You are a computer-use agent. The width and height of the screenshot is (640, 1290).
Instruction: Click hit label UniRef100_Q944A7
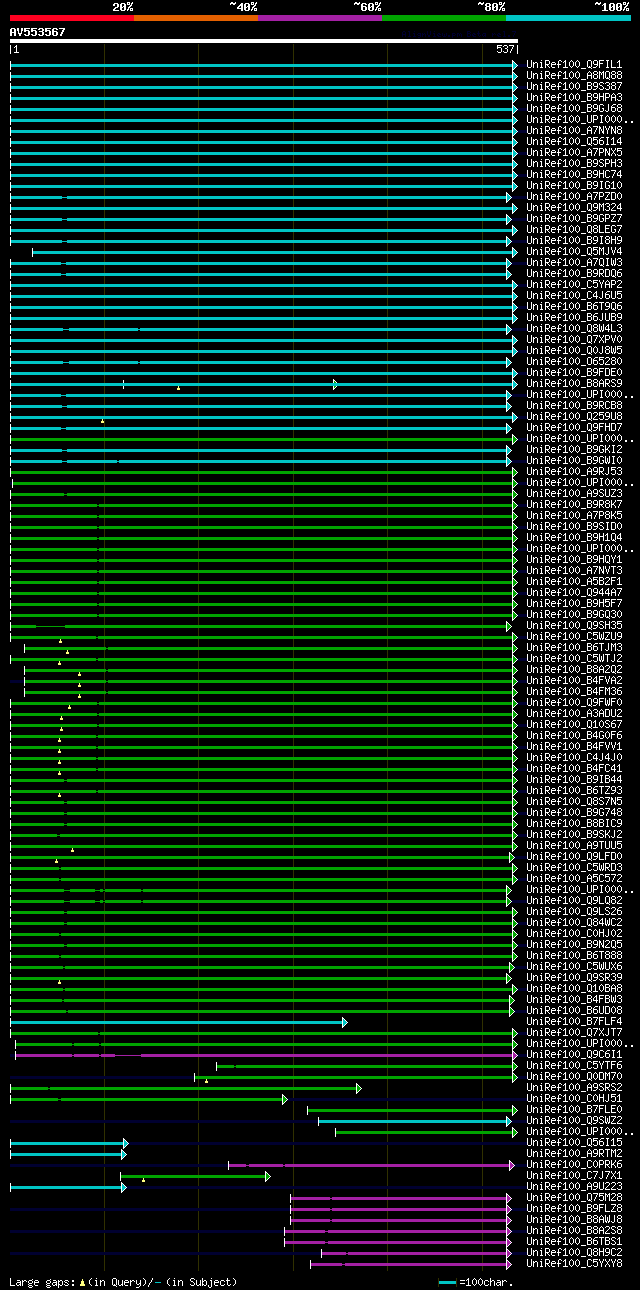click(574, 592)
